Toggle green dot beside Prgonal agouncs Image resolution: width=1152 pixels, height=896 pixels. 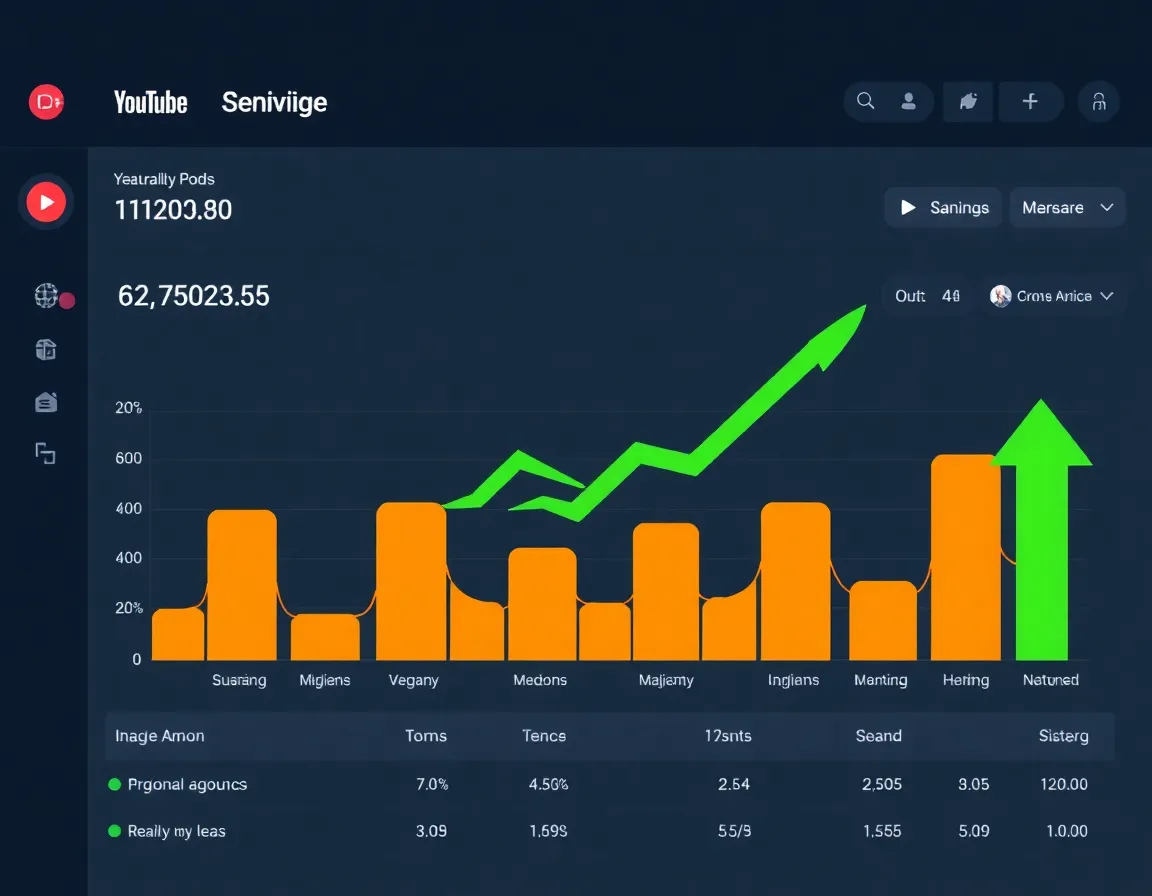point(115,784)
